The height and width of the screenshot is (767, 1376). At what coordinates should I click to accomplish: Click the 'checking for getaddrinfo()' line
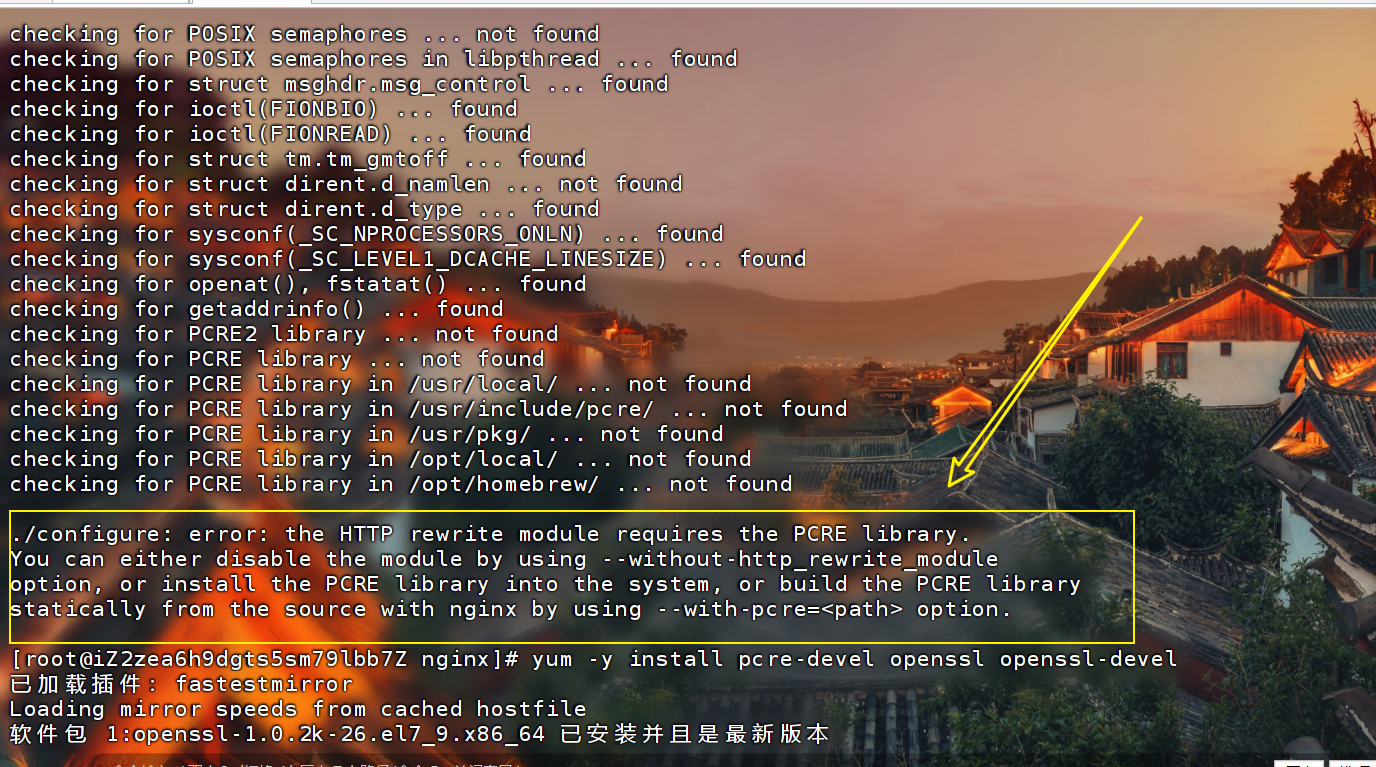coord(257,309)
